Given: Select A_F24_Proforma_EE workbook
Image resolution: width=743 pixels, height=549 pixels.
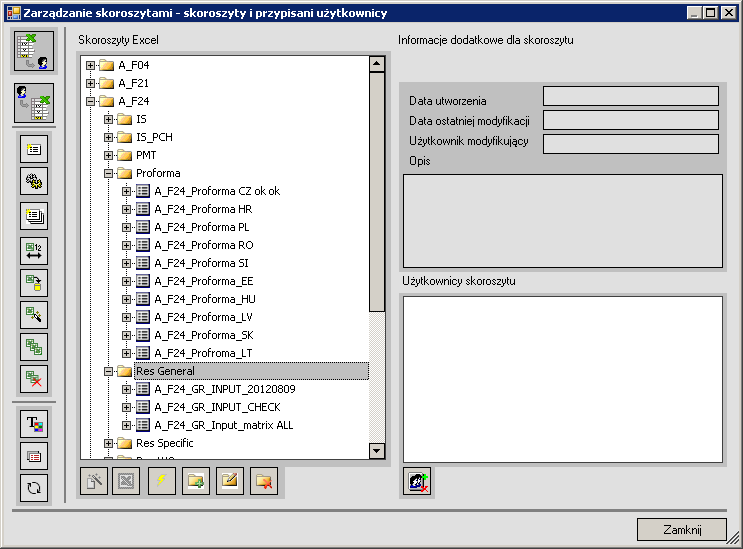Looking at the screenshot, I should tap(204, 281).
